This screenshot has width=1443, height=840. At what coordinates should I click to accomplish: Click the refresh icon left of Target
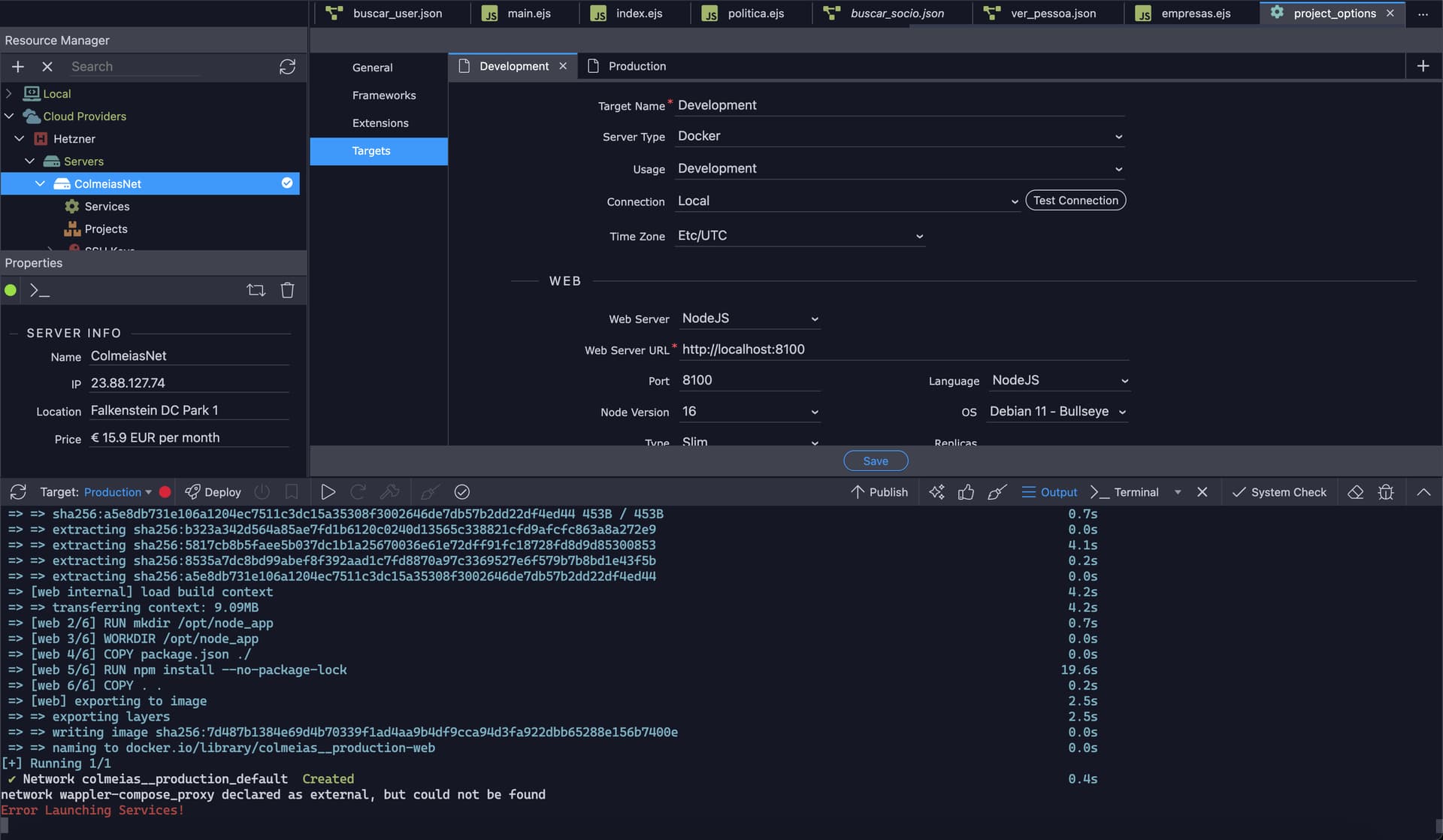pyautogui.click(x=18, y=492)
